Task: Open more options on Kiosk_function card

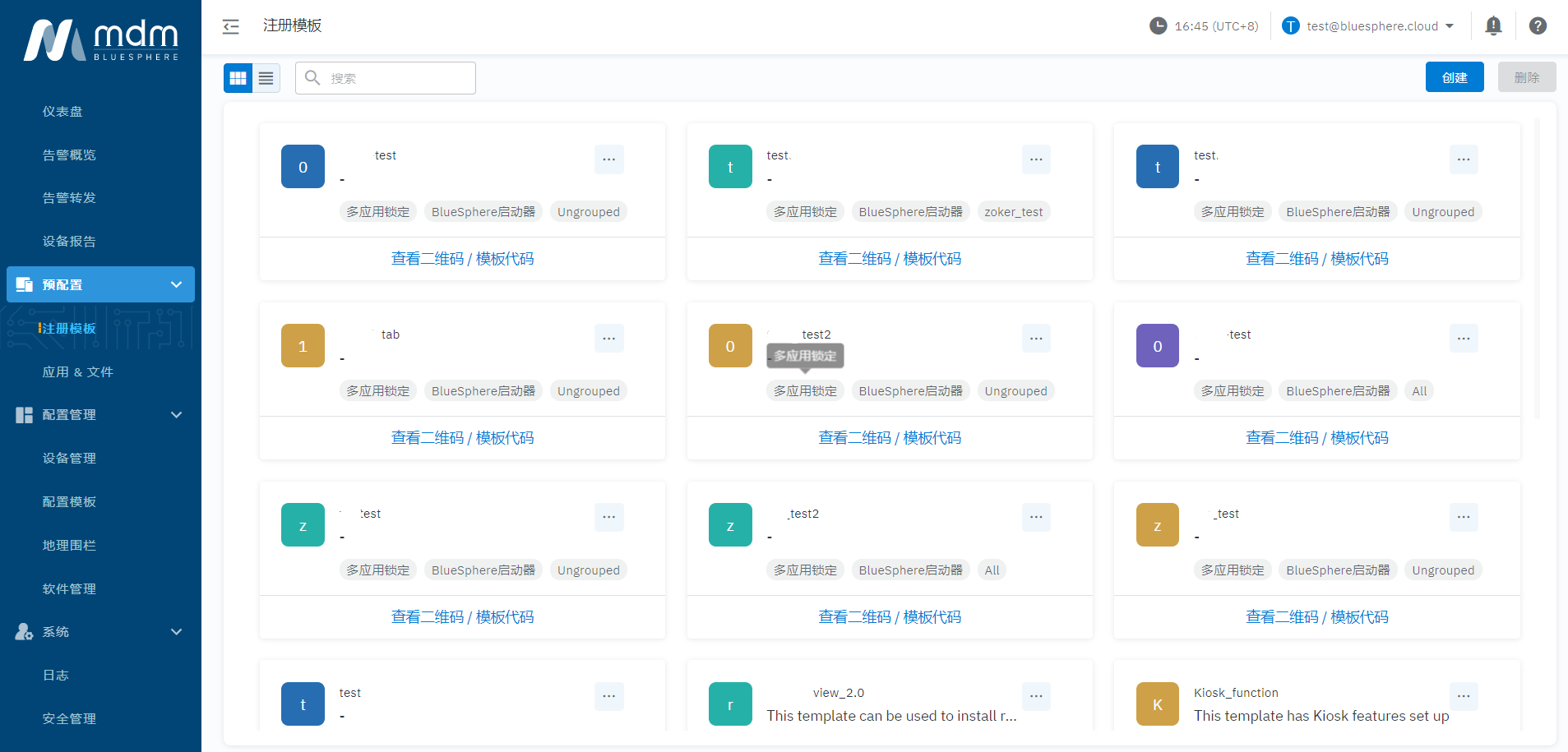Action: click(1463, 696)
